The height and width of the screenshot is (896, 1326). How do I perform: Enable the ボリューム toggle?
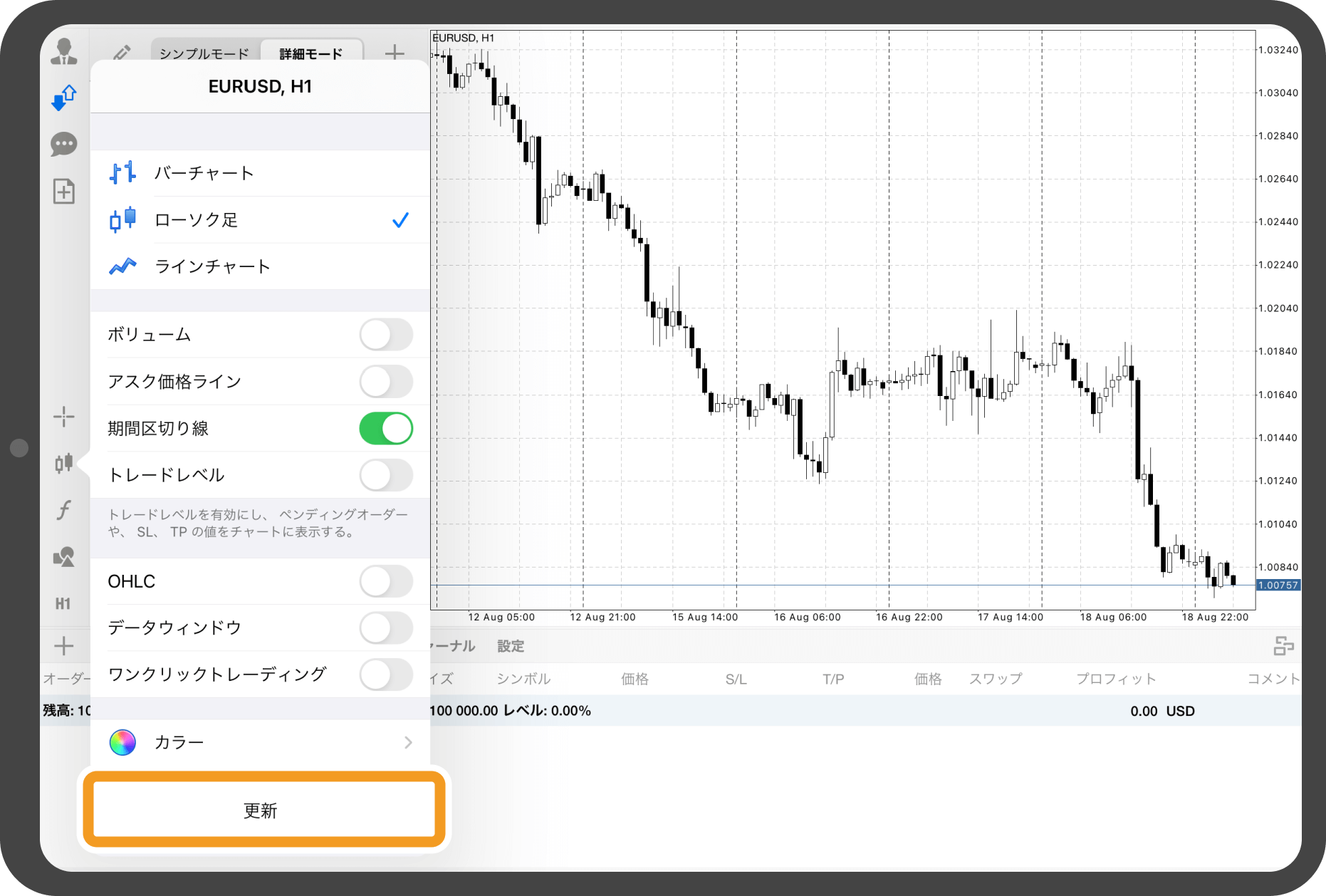pos(386,335)
